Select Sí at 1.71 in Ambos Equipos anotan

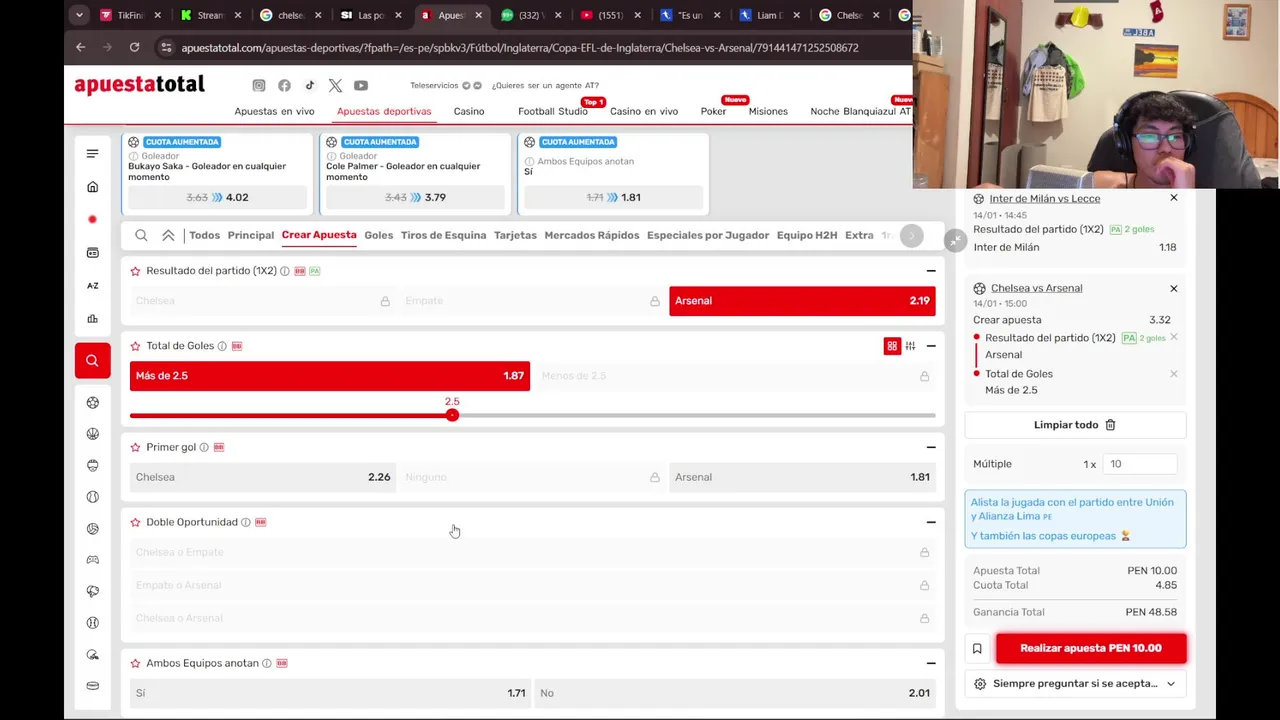330,693
